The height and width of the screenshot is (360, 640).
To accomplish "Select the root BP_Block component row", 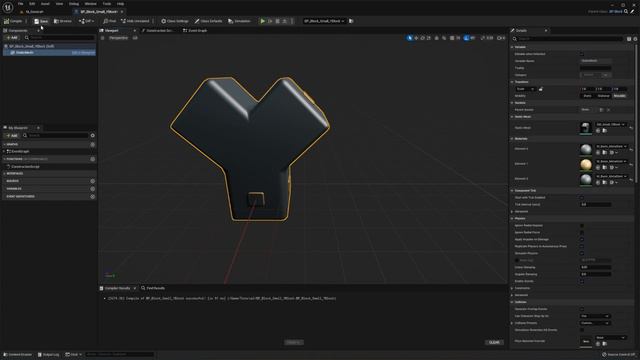I will pyautogui.click(x=49, y=47).
